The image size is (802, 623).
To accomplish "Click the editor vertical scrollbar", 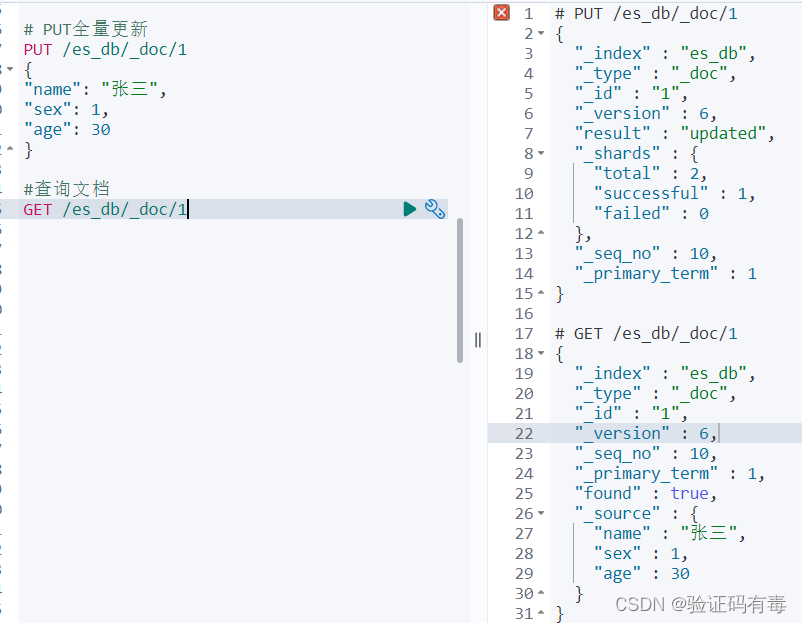I will coord(460,291).
